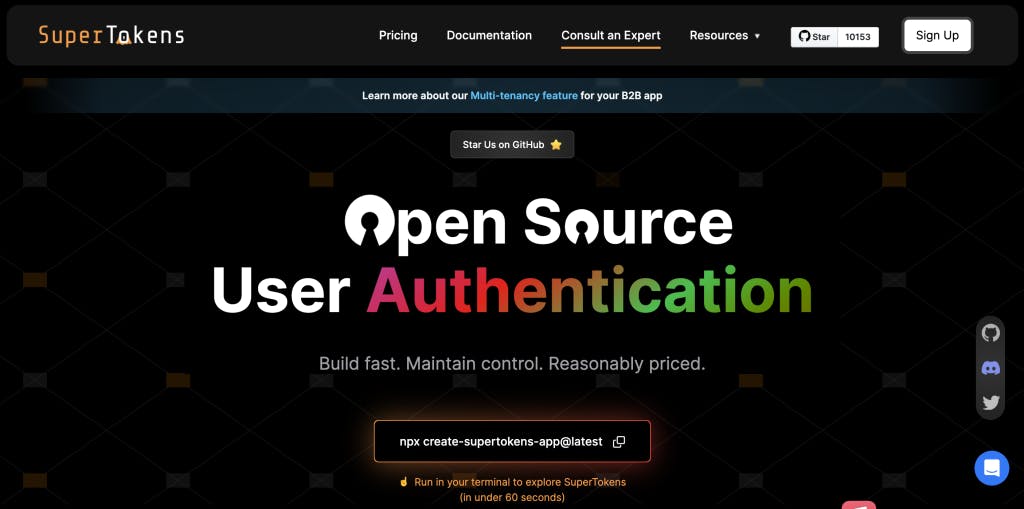Expand the Resources dropdown menu
1024x509 pixels.
point(725,35)
